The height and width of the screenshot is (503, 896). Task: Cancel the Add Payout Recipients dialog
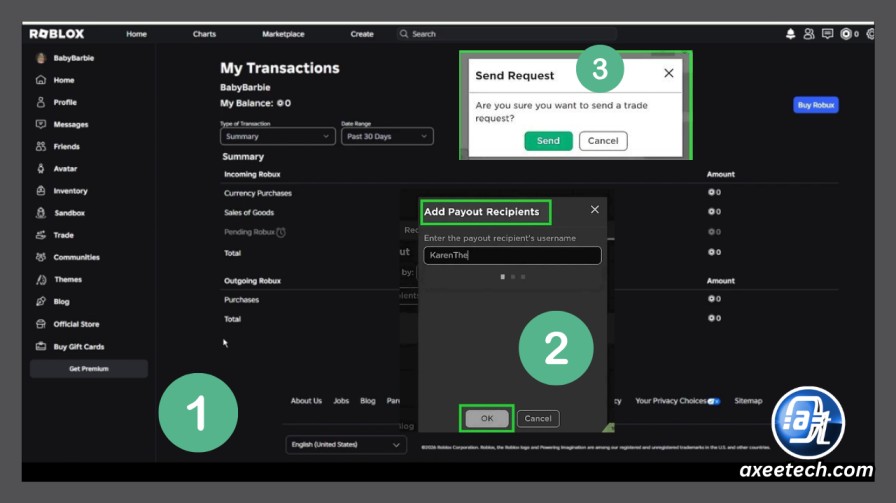point(538,418)
